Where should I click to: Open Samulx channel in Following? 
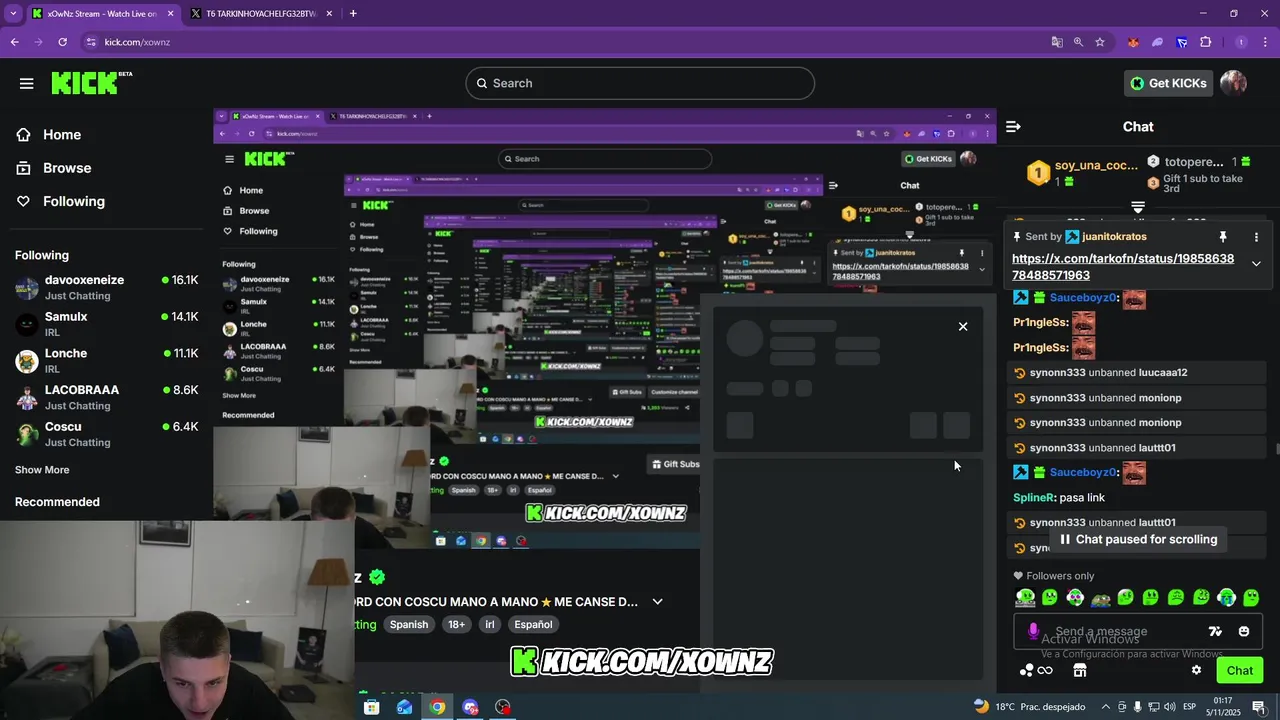pyautogui.click(x=106, y=324)
